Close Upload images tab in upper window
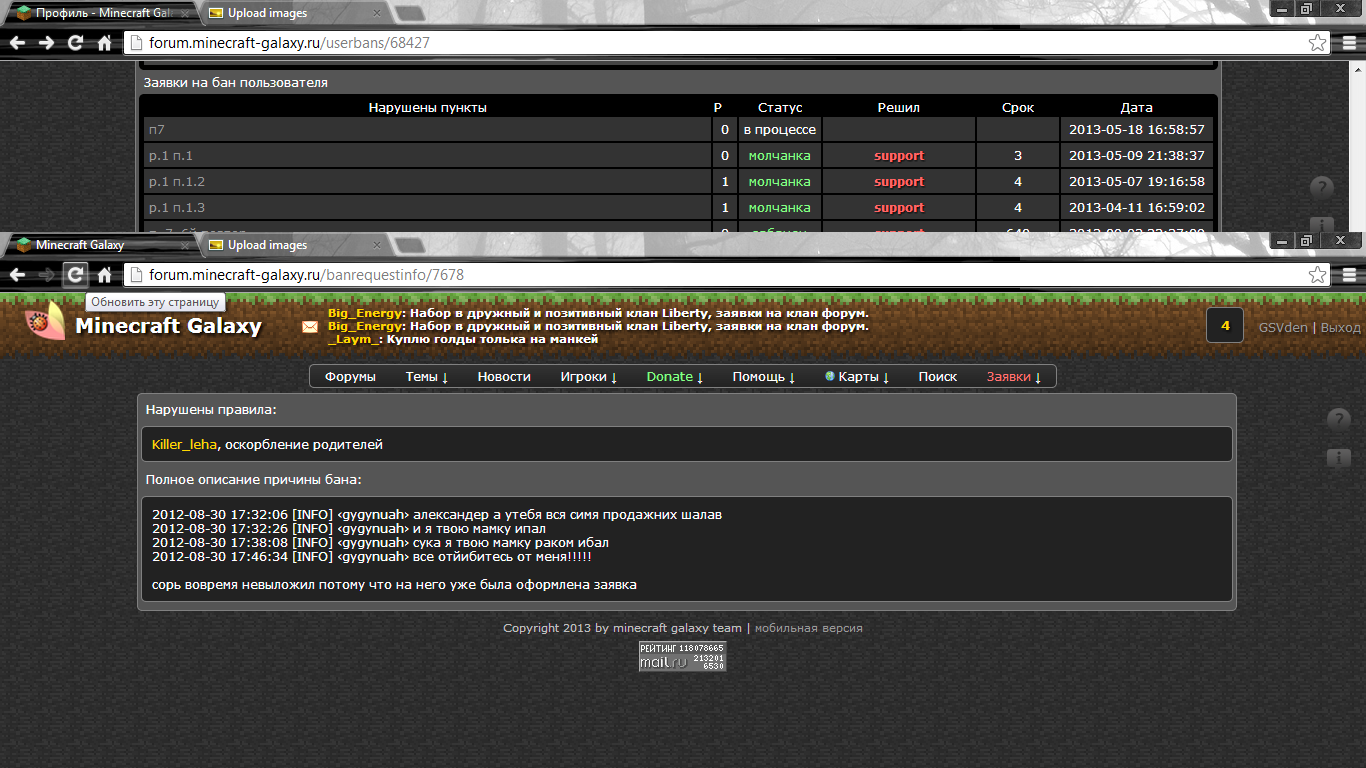This screenshot has height=768, width=1366. 376,14
